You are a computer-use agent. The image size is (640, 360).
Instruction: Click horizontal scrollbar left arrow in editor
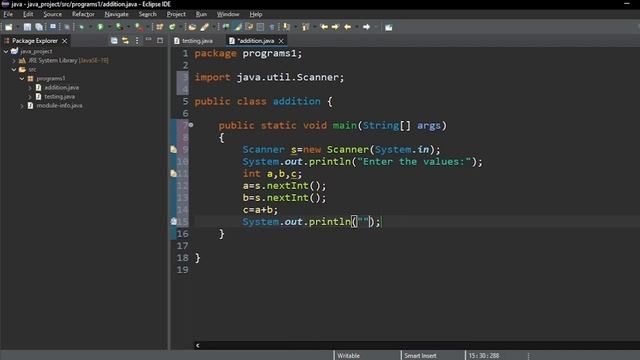coord(198,345)
